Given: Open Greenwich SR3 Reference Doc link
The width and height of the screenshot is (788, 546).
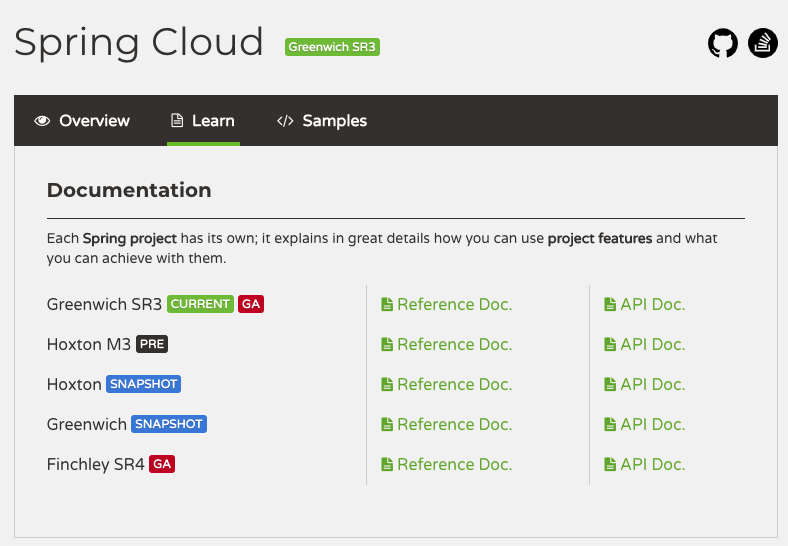Looking at the screenshot, I should (x=454, y=305).
